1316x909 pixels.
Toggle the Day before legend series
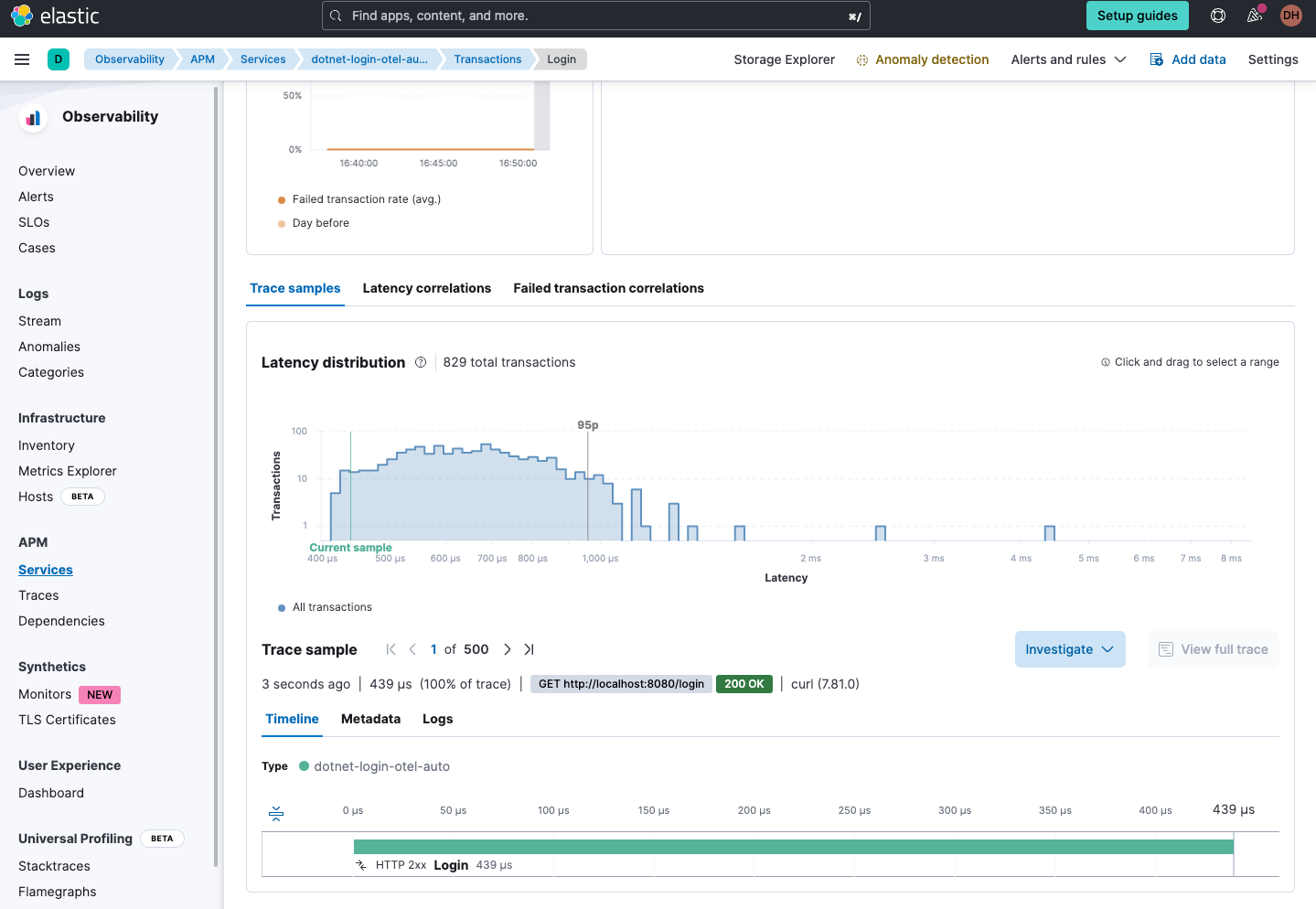320,223
